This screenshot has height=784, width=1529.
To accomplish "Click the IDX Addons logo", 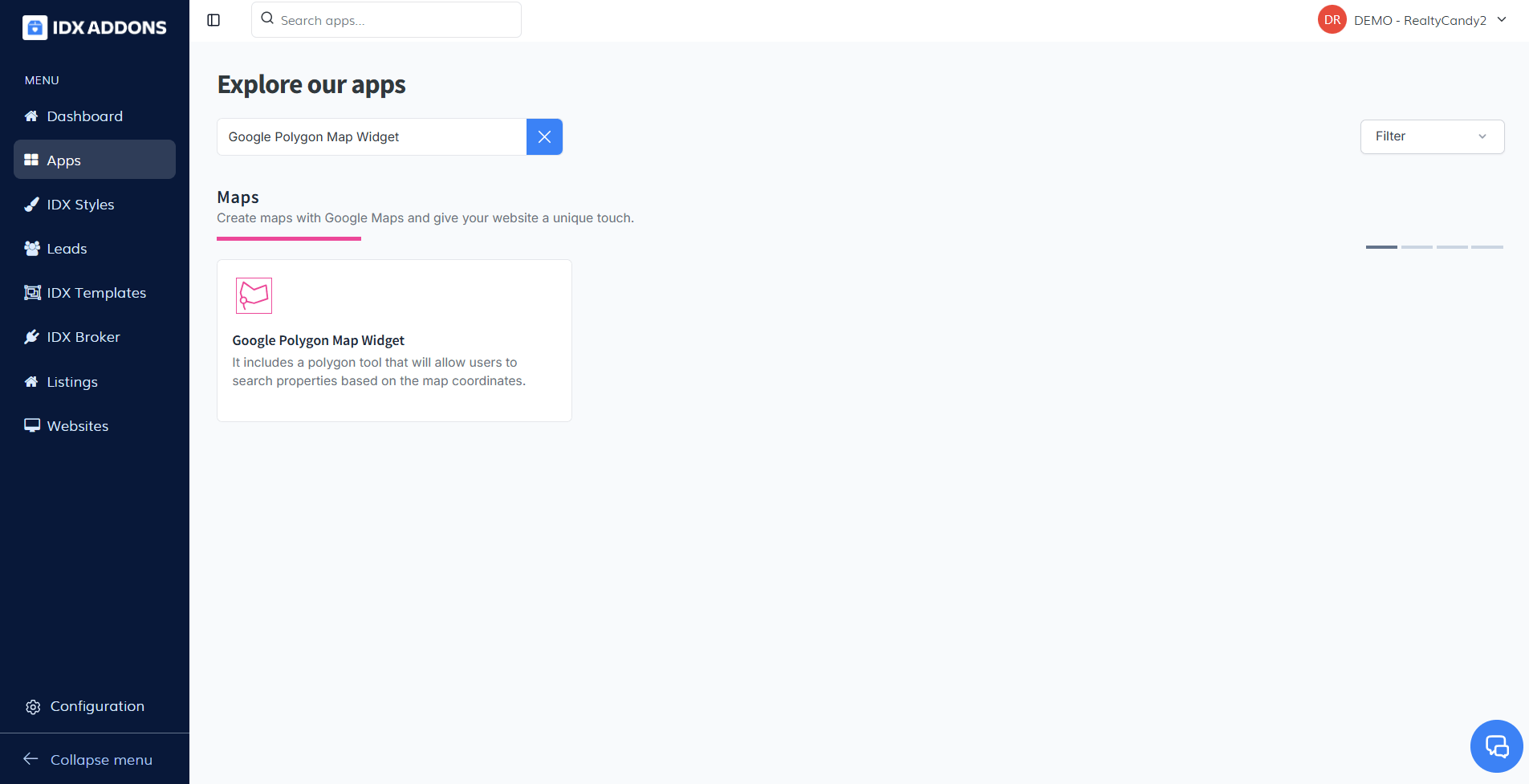I will point(95,27).
